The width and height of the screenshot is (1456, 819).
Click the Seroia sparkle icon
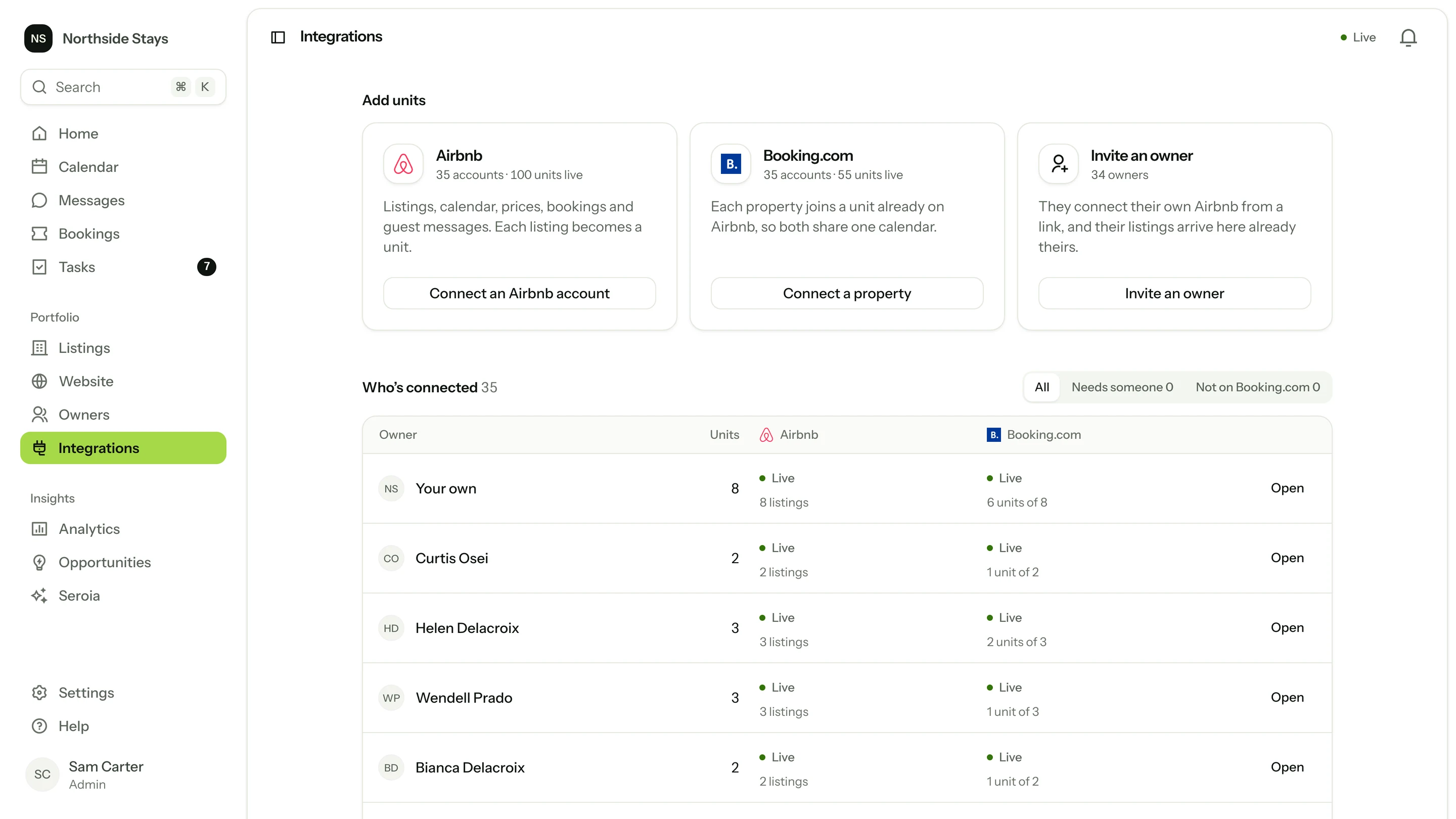[x=39, y=595]
